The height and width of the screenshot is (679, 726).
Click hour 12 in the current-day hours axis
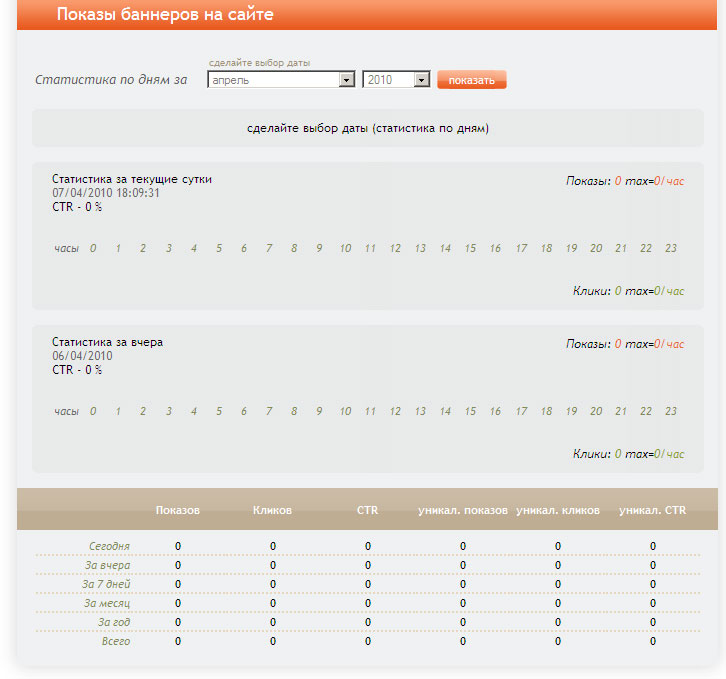click(395, 248)
